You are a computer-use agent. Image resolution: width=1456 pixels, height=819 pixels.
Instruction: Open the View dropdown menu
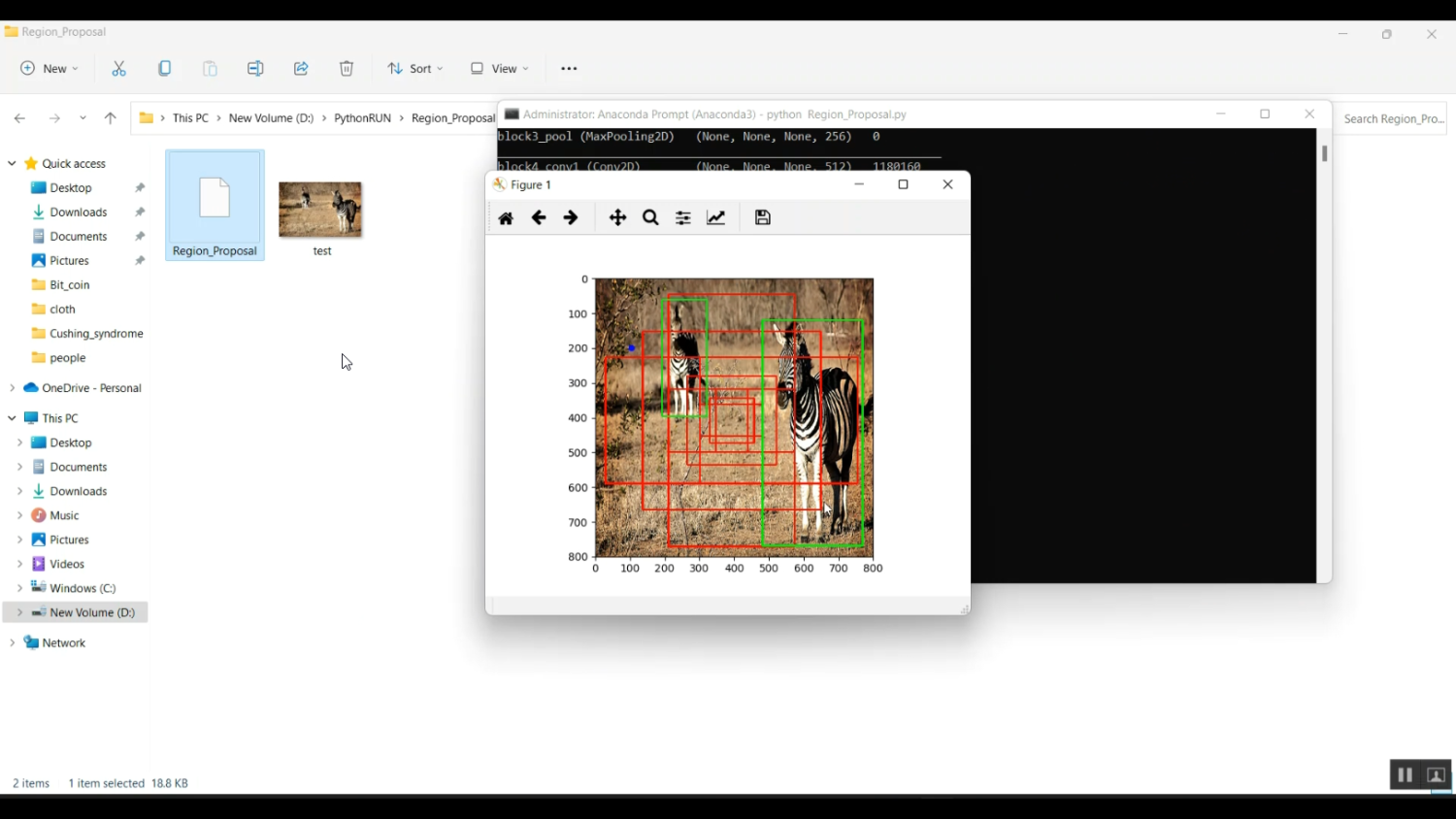[x=500, y=69]
